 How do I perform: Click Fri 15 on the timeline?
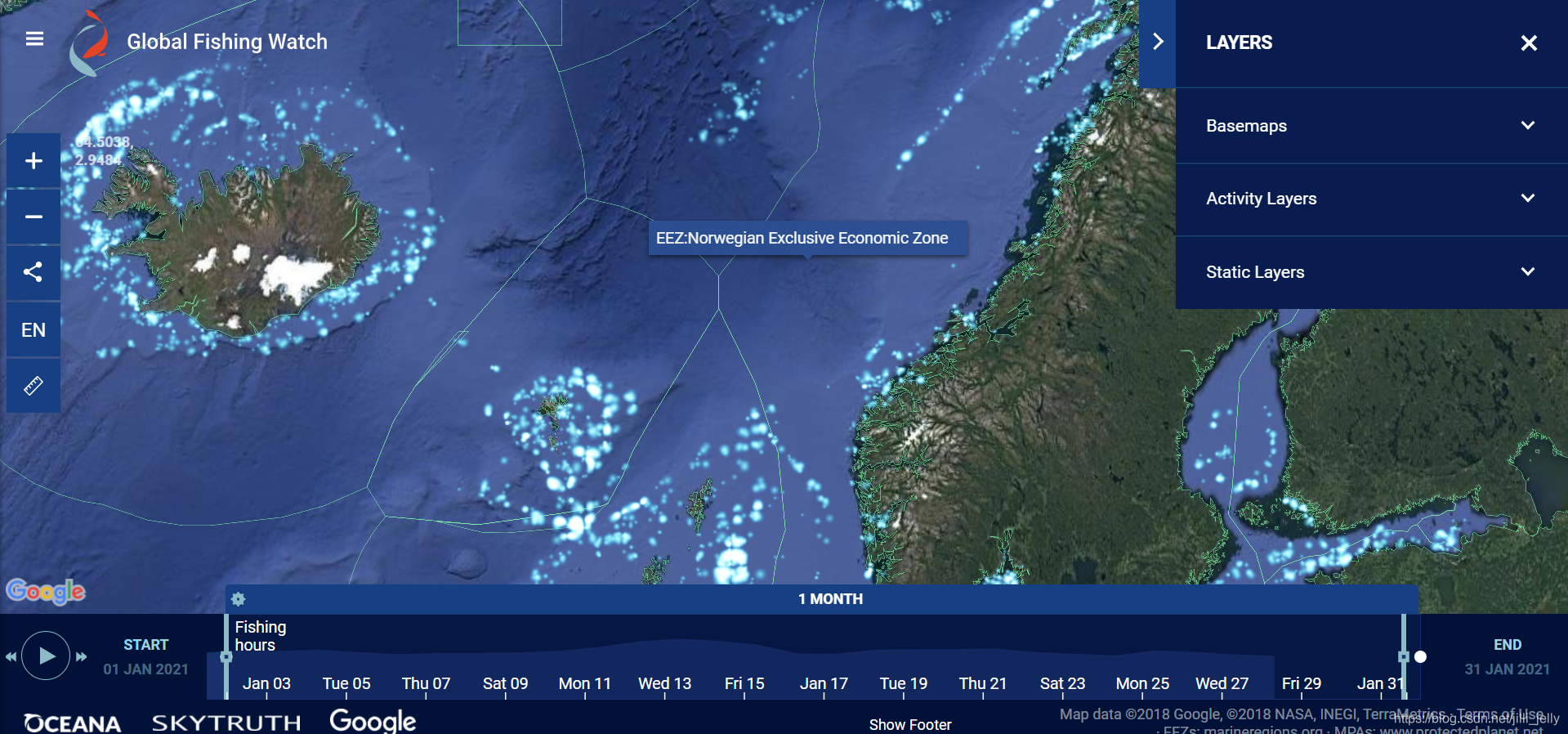[744, 683]
